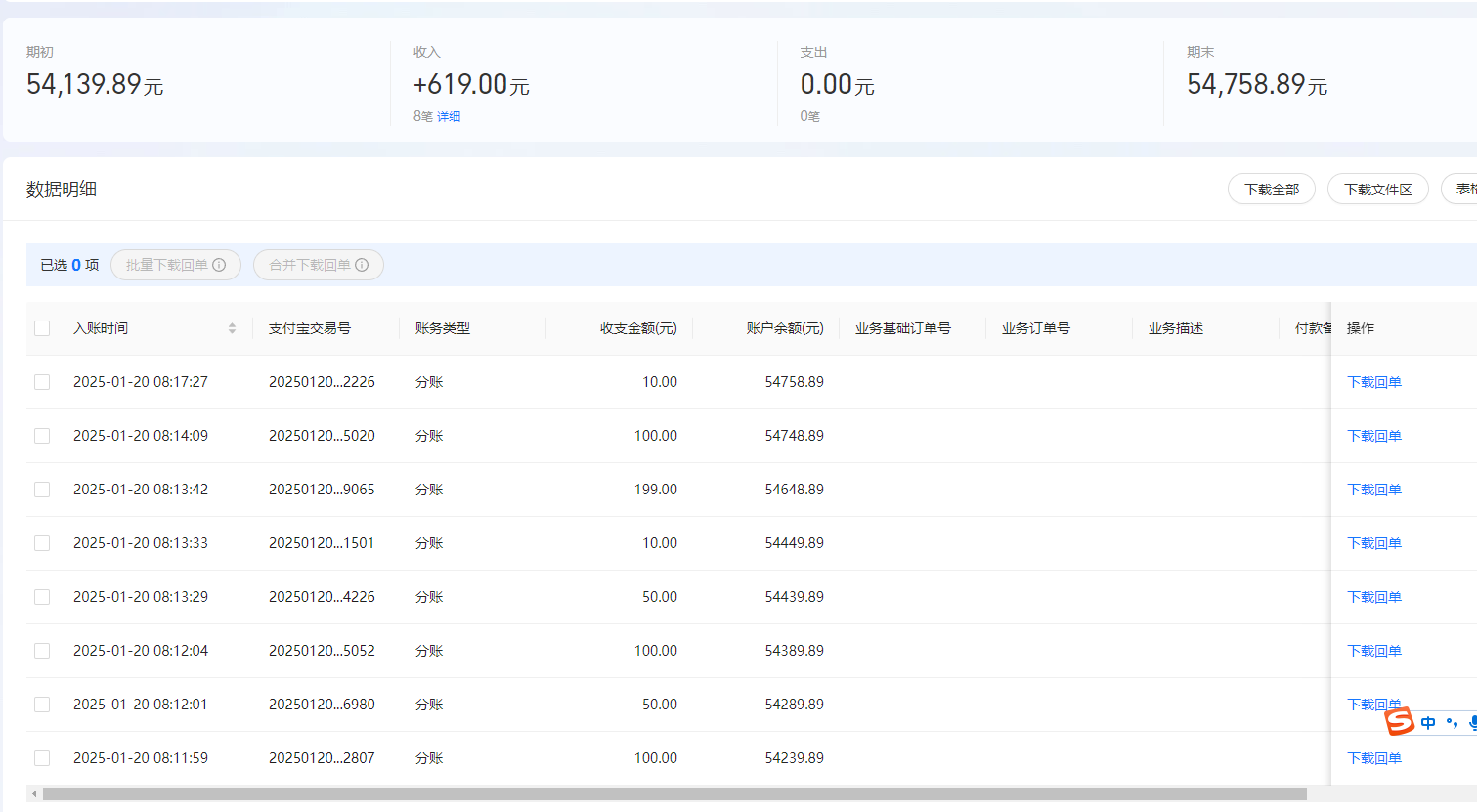This screenshot has width=1477, height=812.
Task: Click the 期初 balance 54,139.89元
Action: pyautogui.click(x=95, y=85)
